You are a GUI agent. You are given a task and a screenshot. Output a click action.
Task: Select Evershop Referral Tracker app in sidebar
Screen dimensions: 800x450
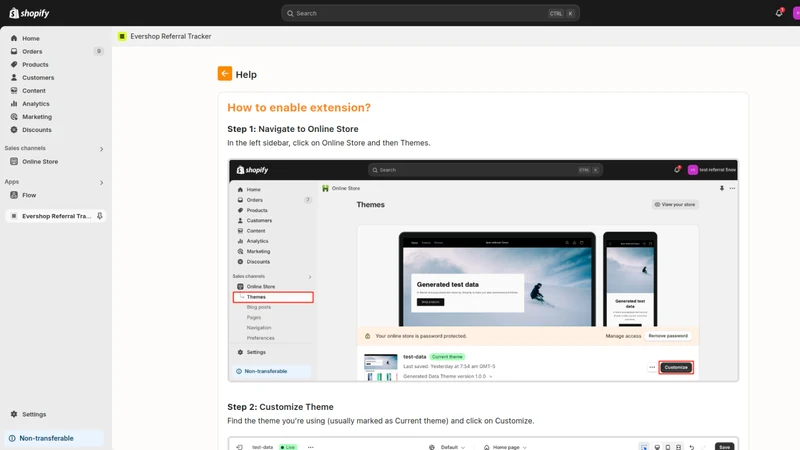(56, 216)
